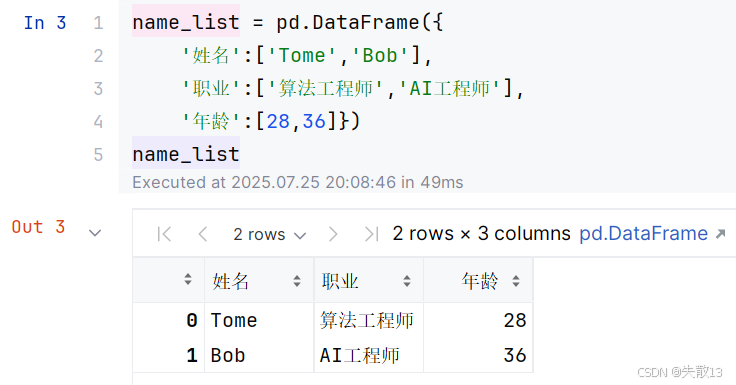Open pd.DataFrame link in new tab
736x385 pixels.
click(x=652, y=233)
